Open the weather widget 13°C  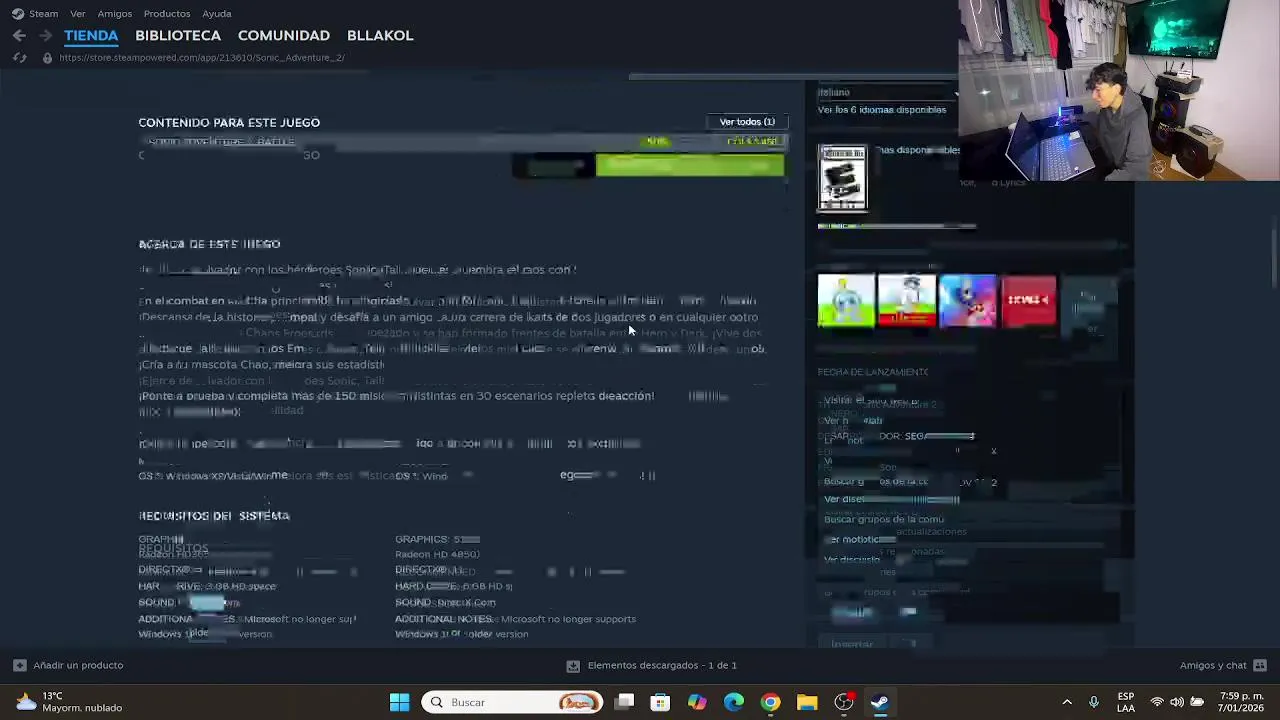tap(68, 702)
